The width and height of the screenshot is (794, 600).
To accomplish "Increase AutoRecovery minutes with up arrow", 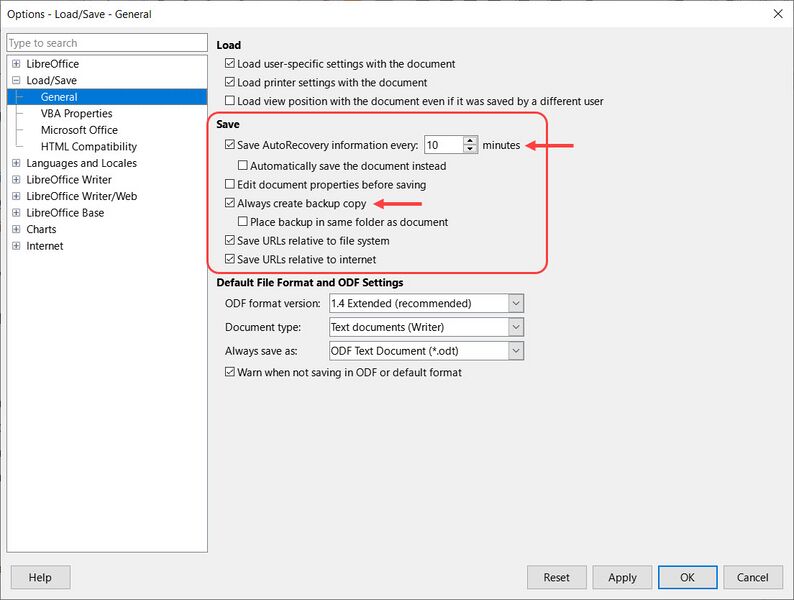I will click(470, 141).
